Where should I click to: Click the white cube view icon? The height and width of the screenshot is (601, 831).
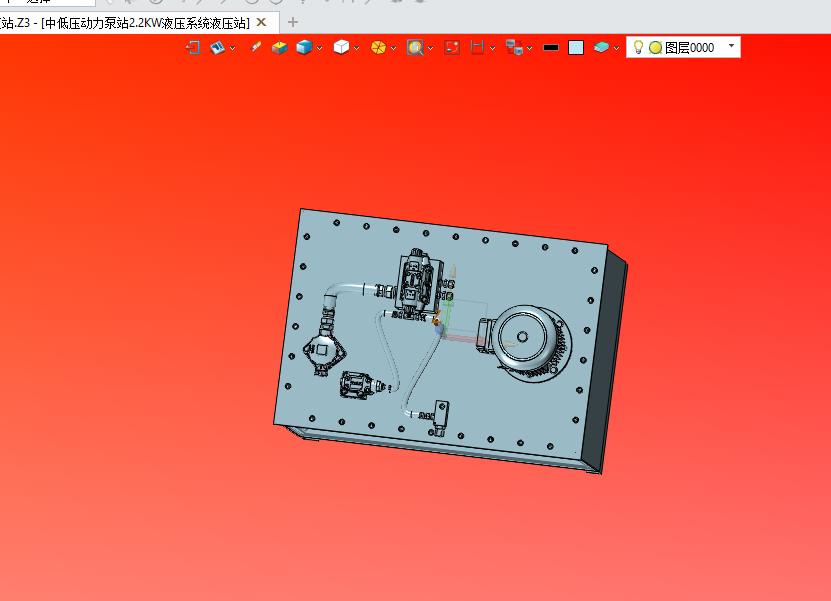tap(341, 48)
